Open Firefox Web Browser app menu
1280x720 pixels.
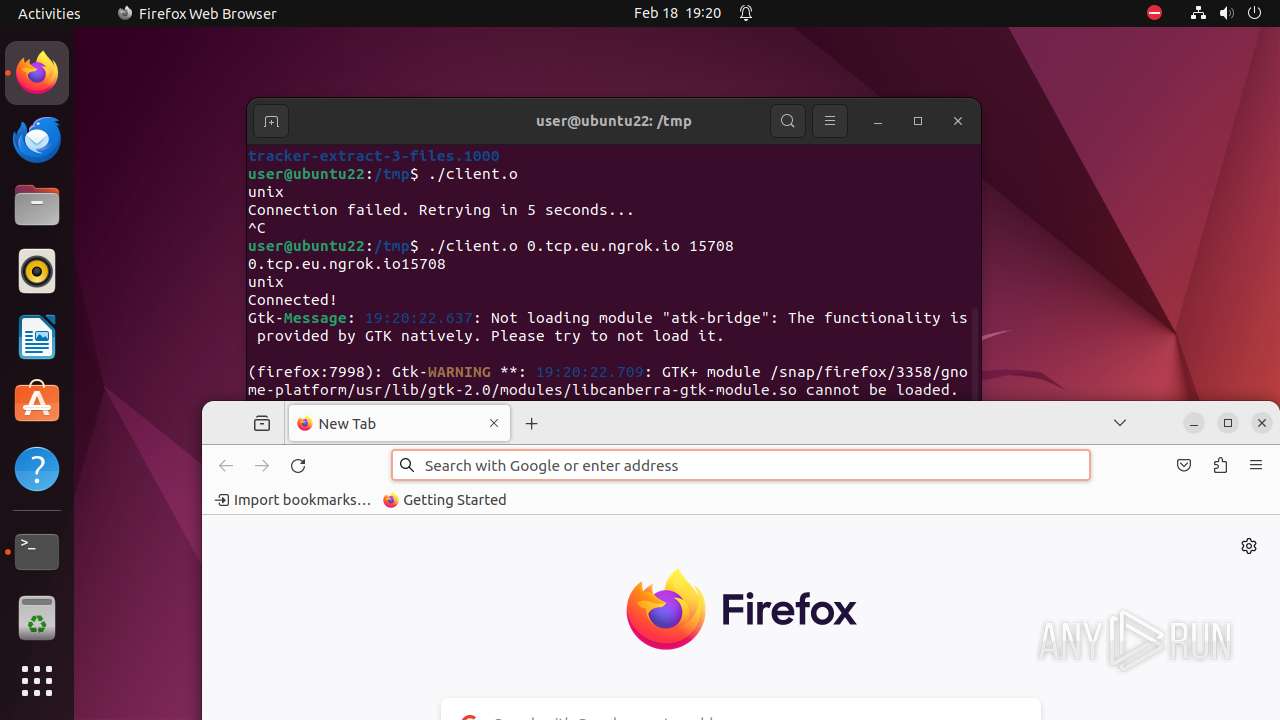click(197, 13)
